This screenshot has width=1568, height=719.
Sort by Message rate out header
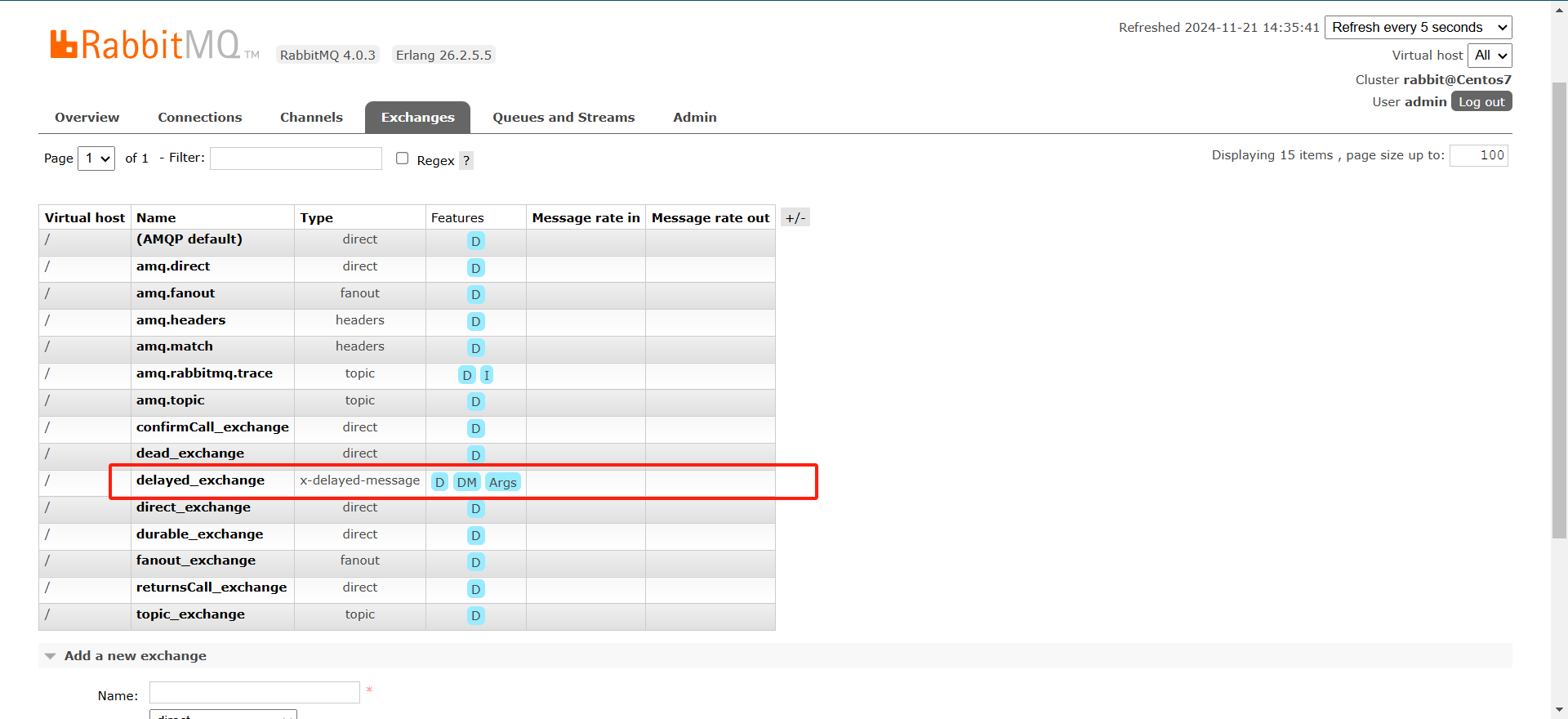coord(710,218)
